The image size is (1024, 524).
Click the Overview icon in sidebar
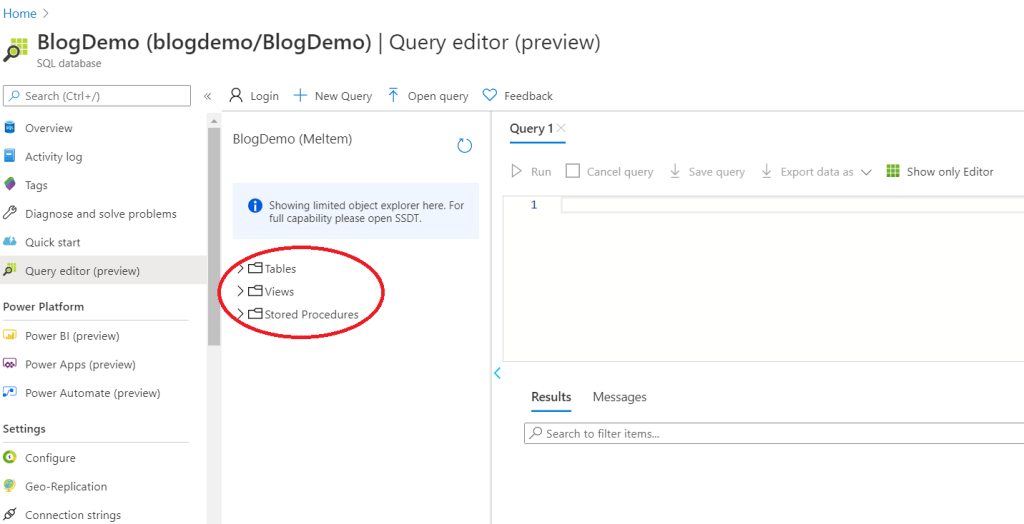(10, 128)
